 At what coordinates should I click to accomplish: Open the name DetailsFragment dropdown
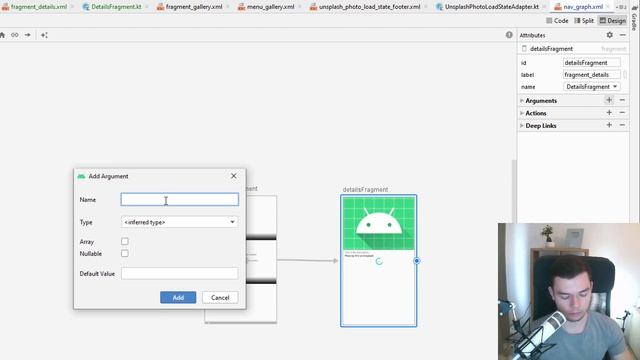tap(591, 87)
